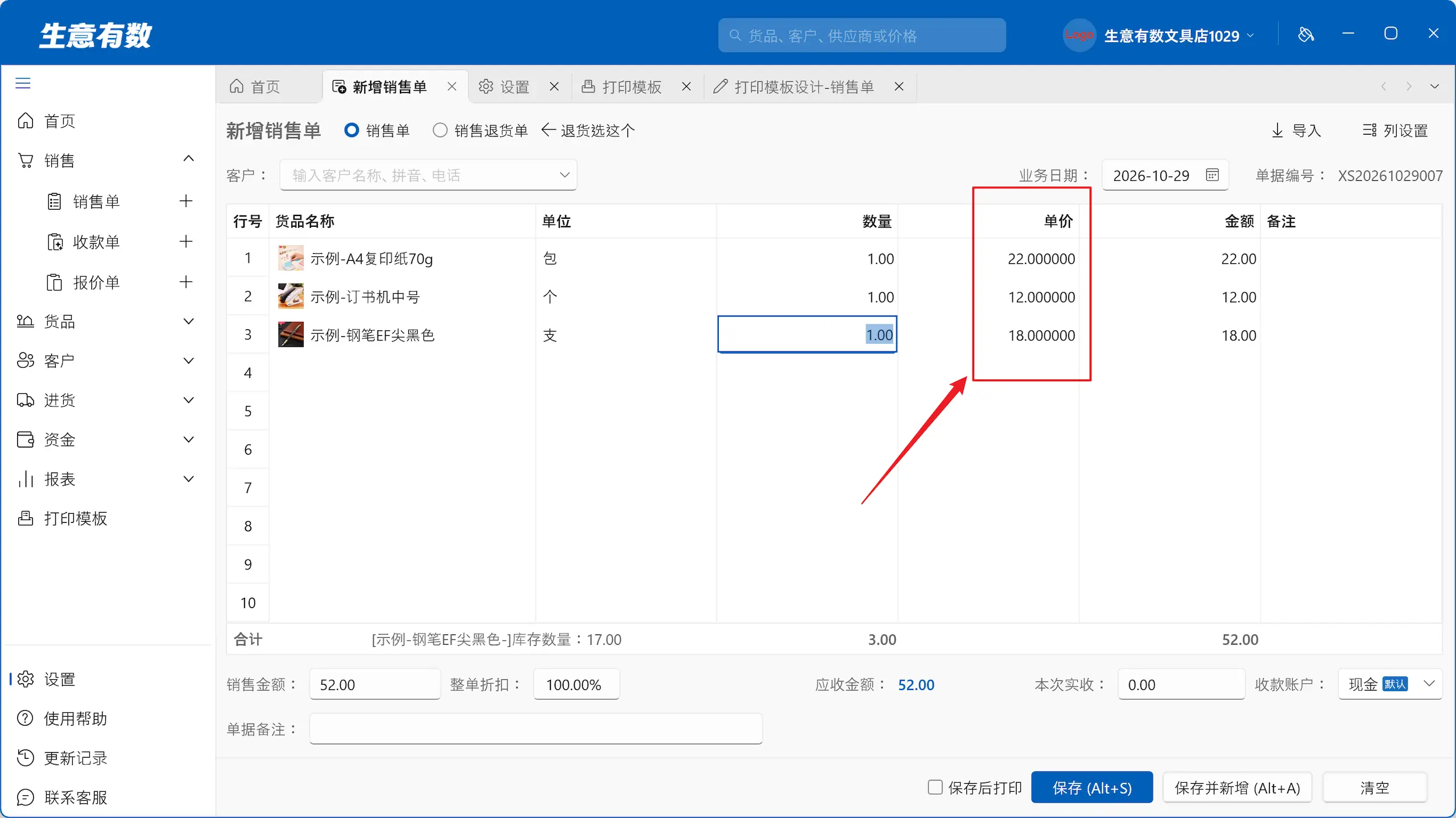Click the 清空 button
Viewport: 1456px width, 818px height.
1375,787
